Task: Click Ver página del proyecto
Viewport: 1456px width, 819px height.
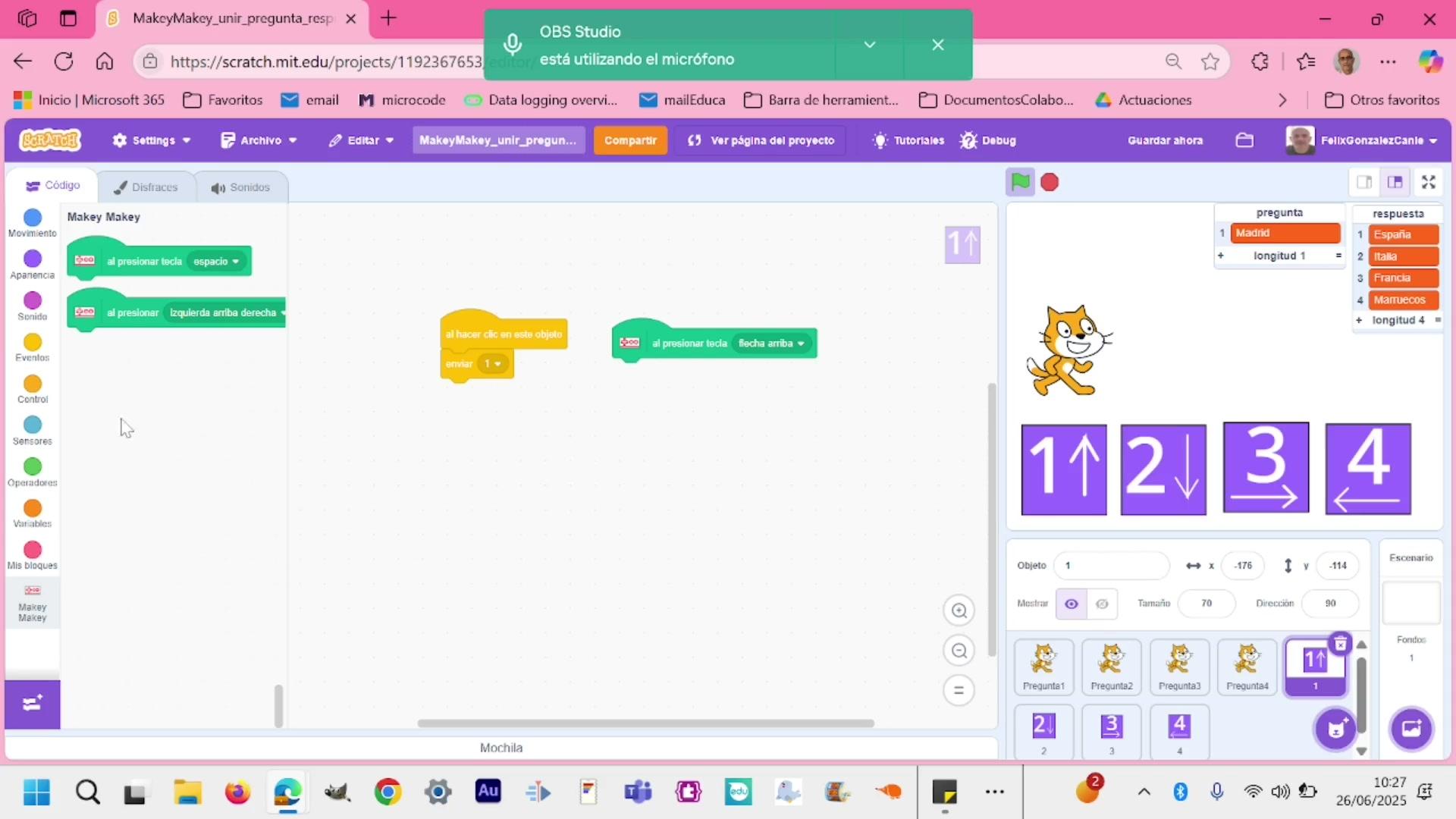Action: point(761,140)
